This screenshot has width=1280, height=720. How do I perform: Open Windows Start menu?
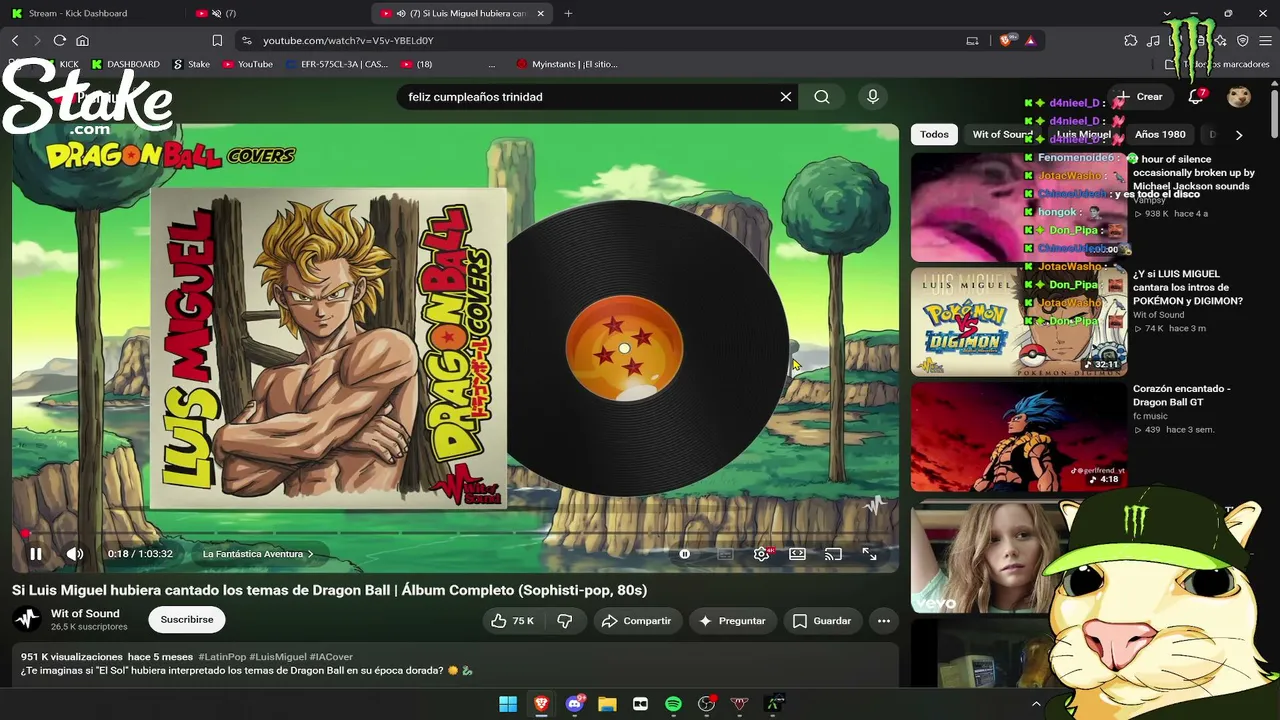pos(508,704)
